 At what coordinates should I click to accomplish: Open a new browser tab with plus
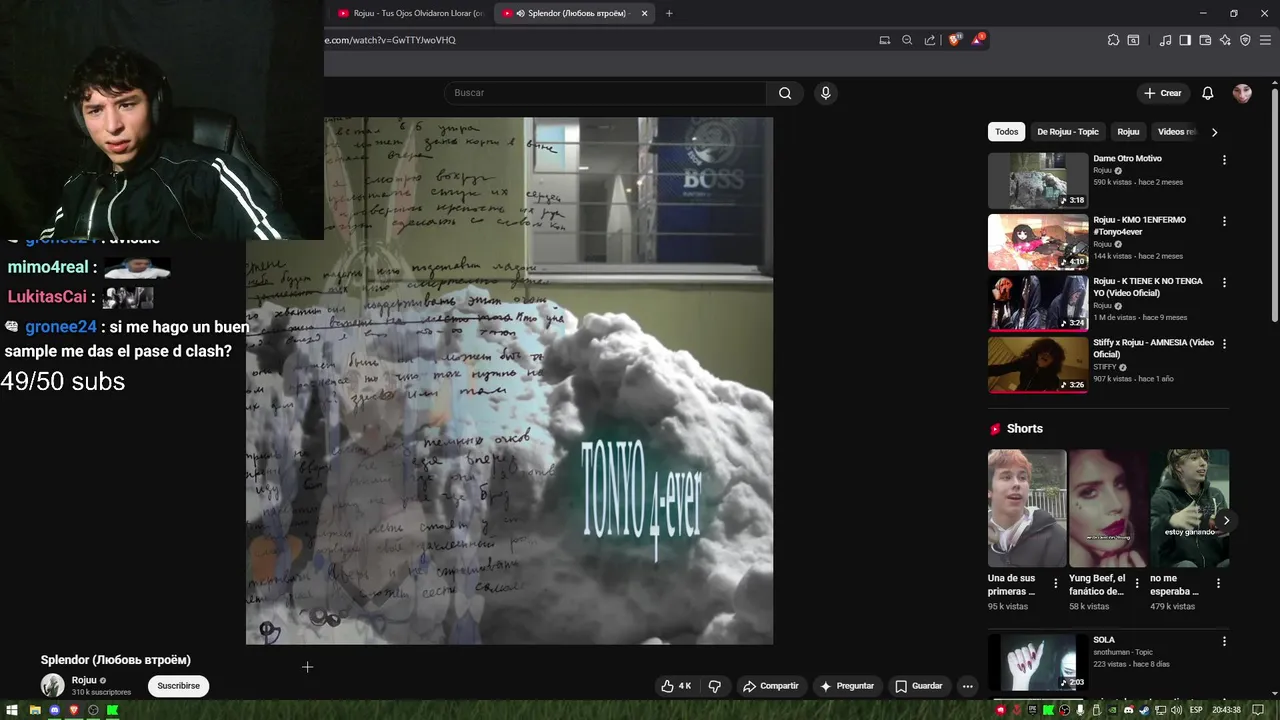[x=669, y=13]
